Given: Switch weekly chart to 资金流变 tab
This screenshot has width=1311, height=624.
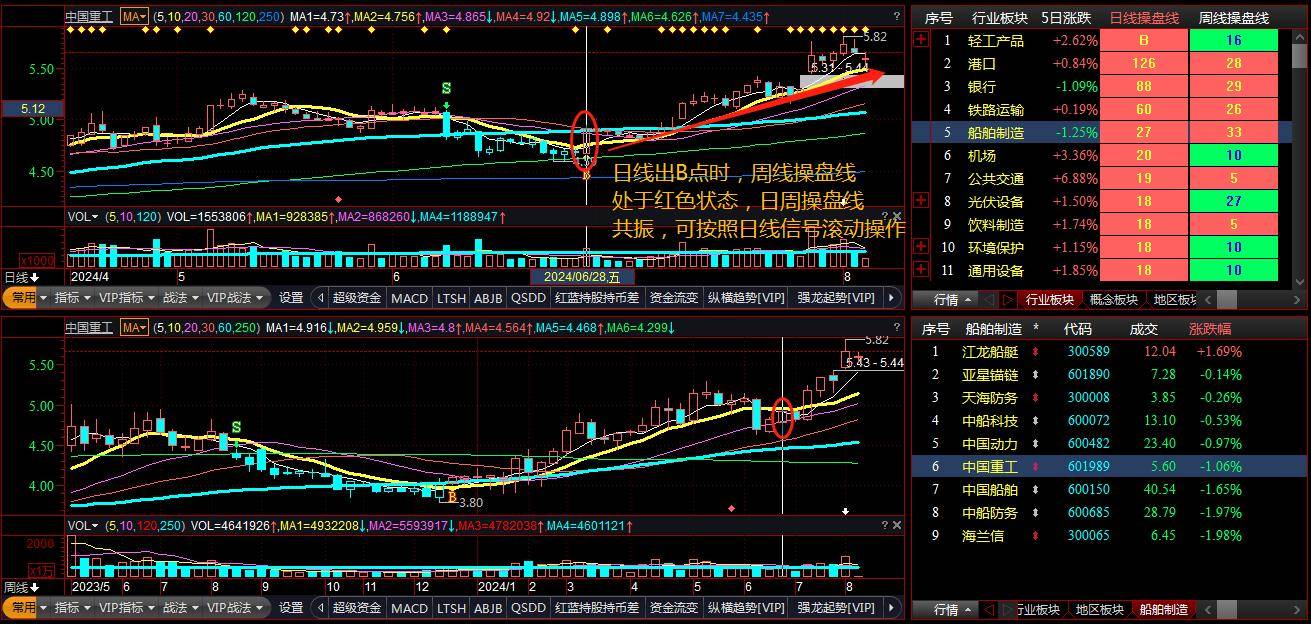Looking at the screenshot, I should click(x=674, y=607).
